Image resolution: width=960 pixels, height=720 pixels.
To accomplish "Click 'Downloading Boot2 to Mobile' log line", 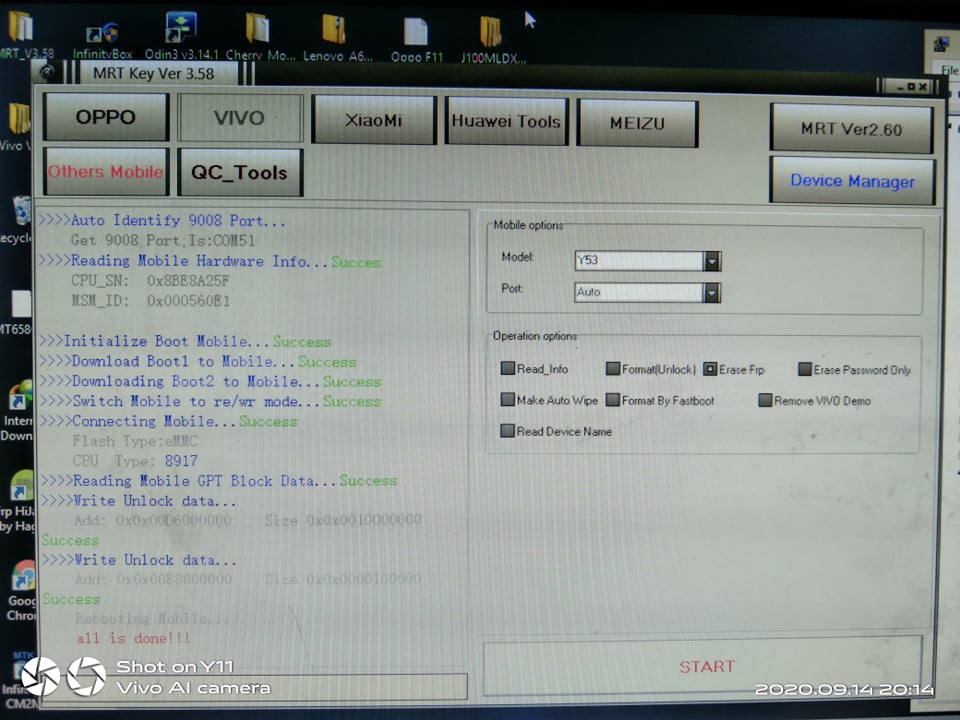I will click(x=211, y=381).
